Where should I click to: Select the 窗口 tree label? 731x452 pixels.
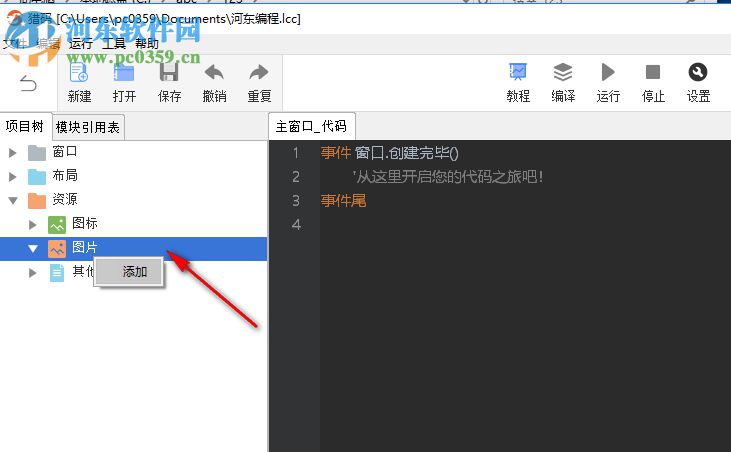coord(65,151)
